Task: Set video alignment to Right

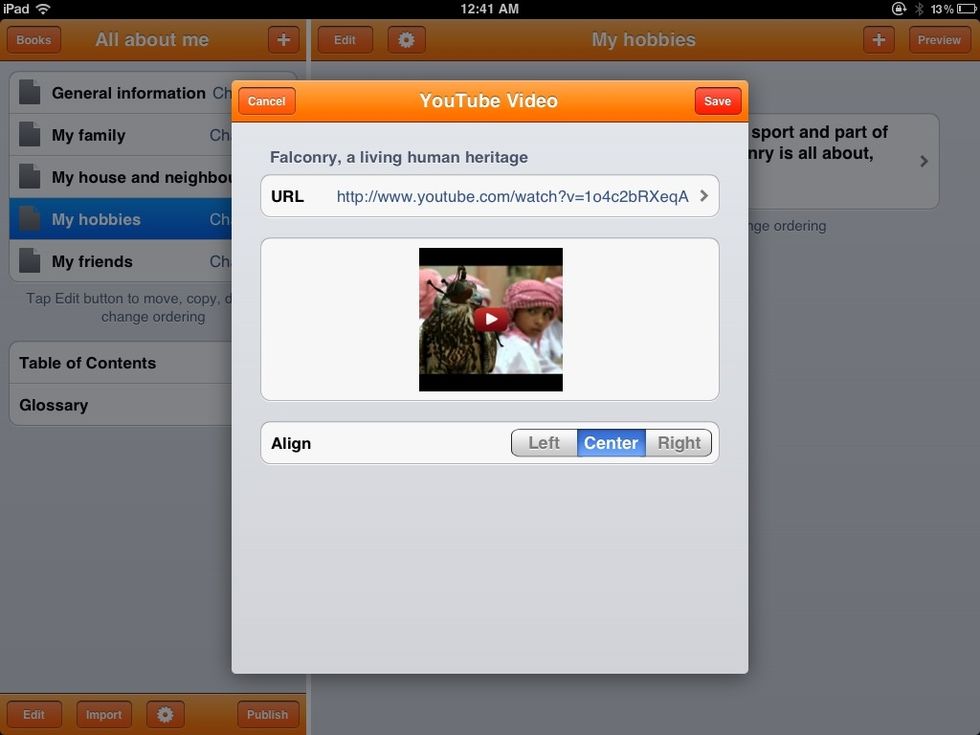Action: [x=678, y=442]
